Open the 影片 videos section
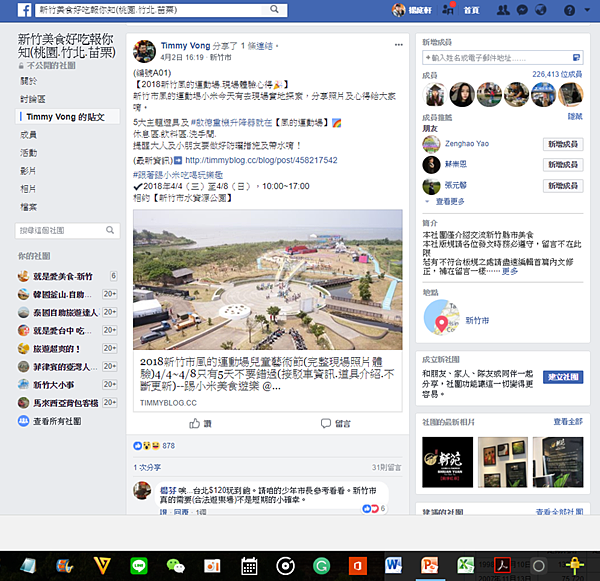600x581 pixels. [x=28, y=171]
